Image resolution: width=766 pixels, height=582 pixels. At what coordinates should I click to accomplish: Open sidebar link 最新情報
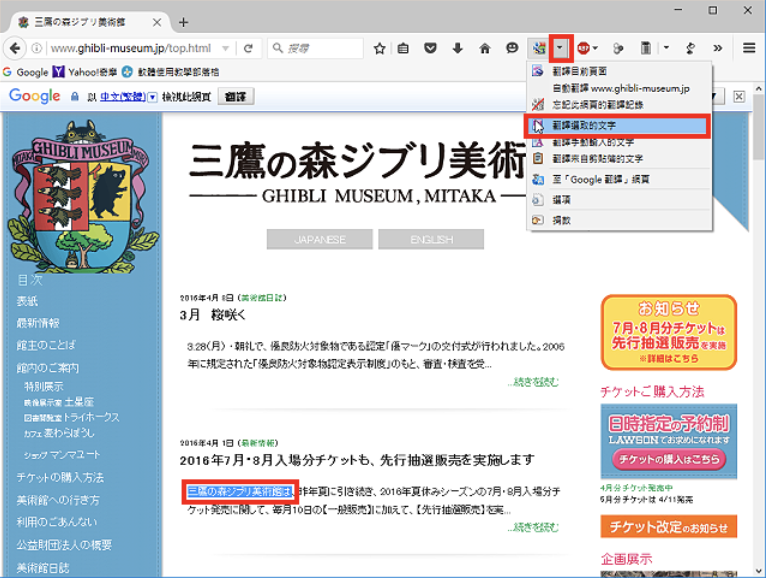click(38, 323)
